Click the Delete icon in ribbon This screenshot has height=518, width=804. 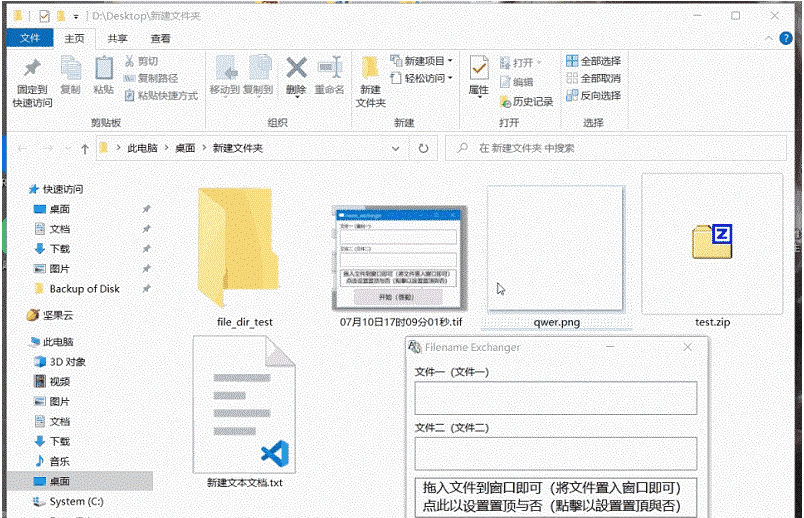coord(296,68)
